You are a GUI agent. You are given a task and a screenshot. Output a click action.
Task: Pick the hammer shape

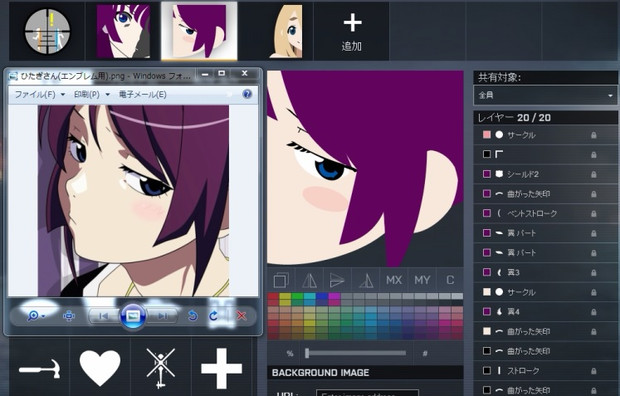[40, 369]
